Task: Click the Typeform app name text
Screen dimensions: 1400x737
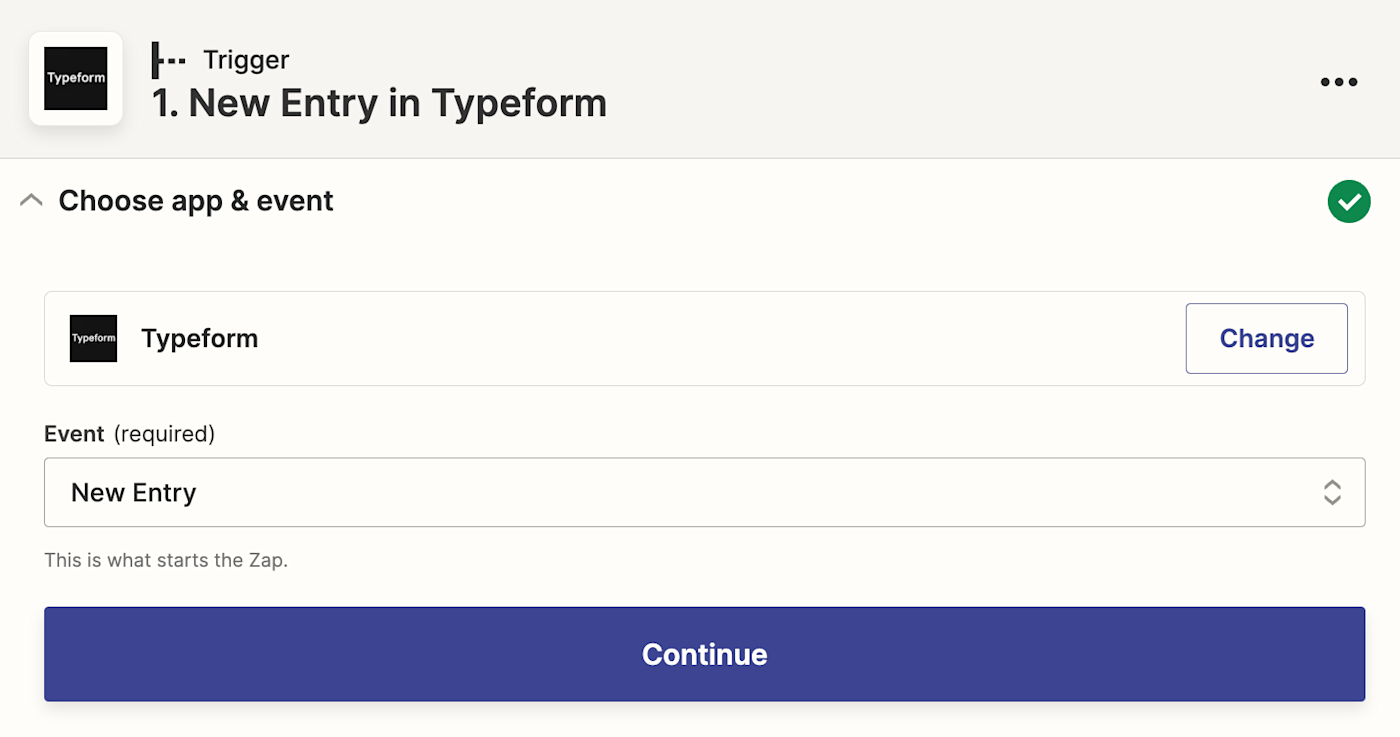Action: (200, 338)
